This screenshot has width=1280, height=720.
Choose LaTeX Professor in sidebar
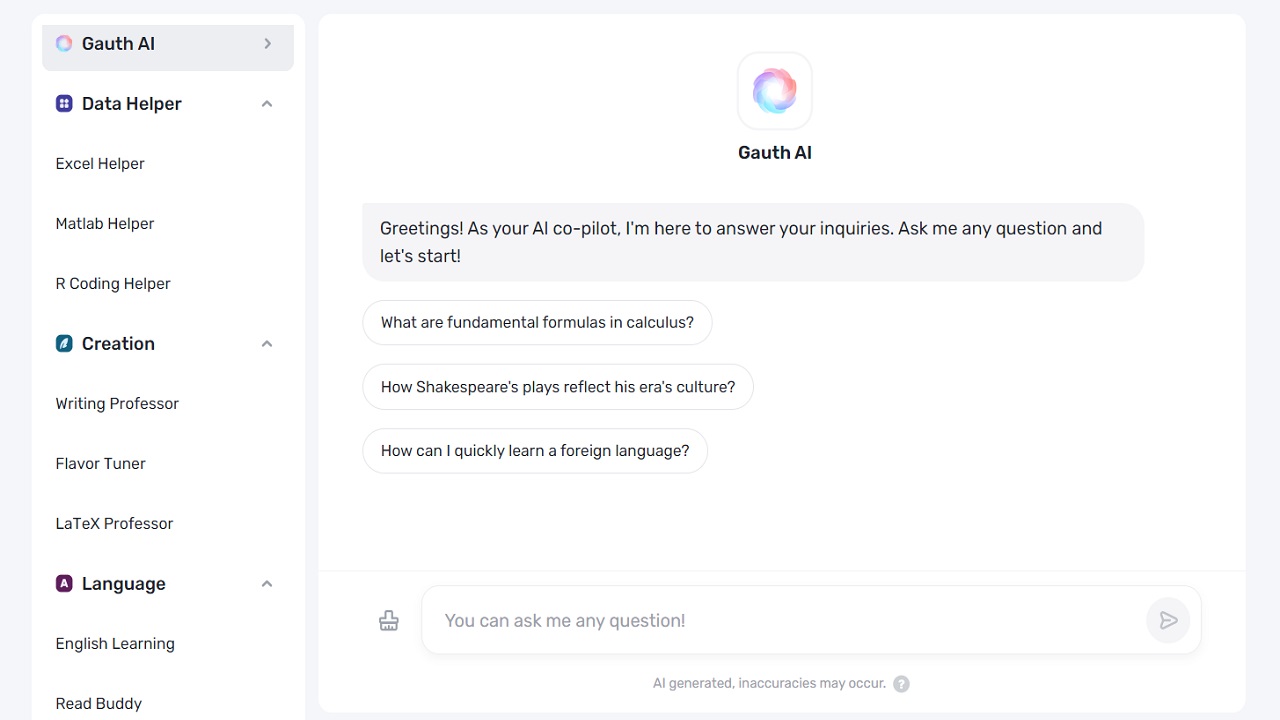pos(114,524)
